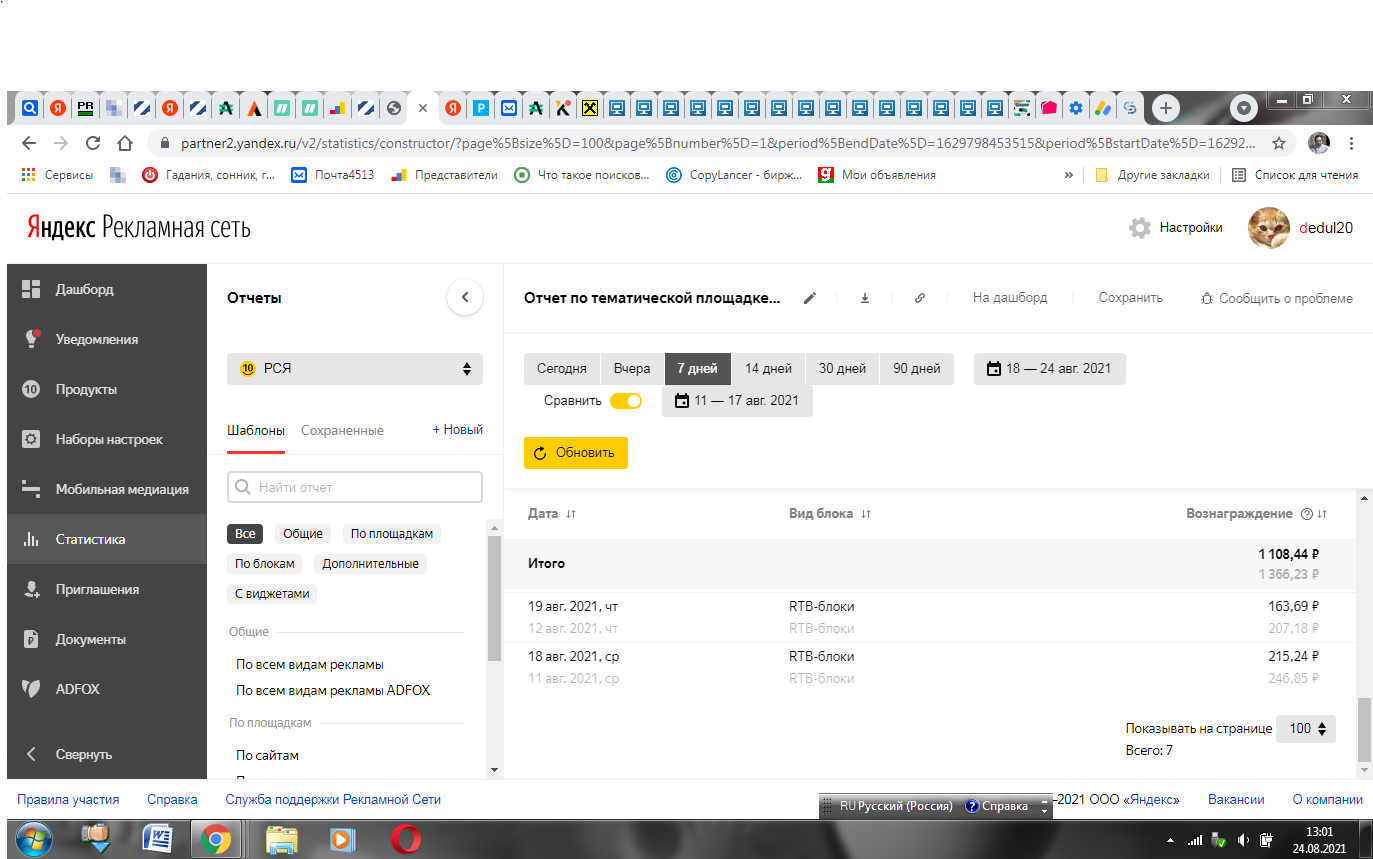The image size is (1373, 859).
Task: Select the 90 дней period
Action: coord(917,369)
